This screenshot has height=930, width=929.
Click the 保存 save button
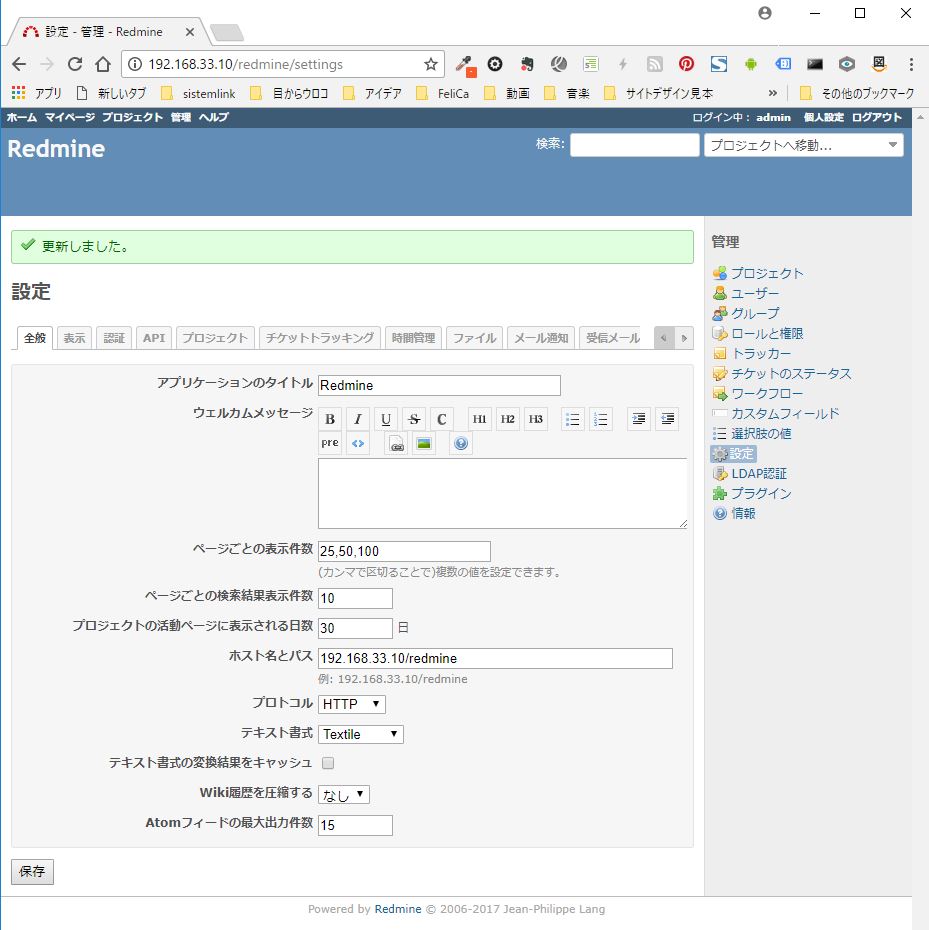click(32, 871)
